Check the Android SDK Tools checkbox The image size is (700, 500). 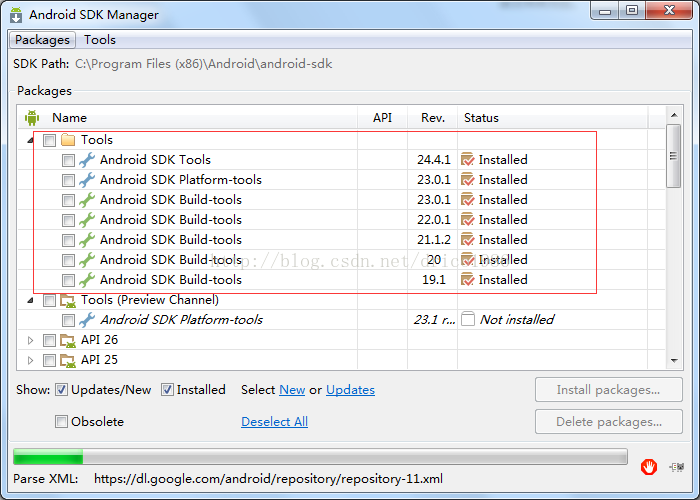(68, 160)
